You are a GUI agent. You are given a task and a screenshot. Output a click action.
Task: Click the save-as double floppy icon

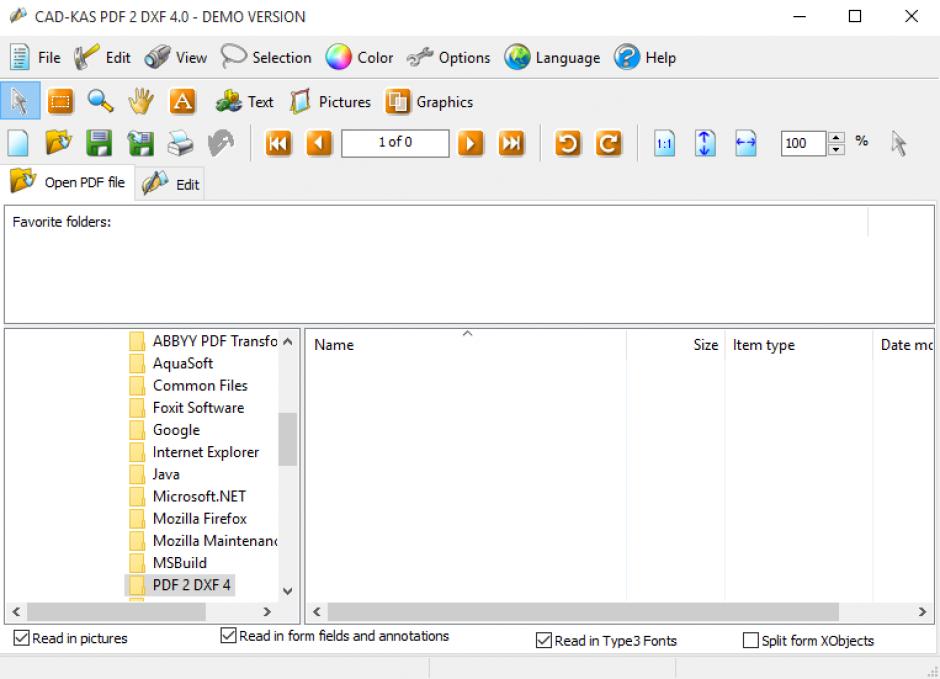(x=140, y=143)
